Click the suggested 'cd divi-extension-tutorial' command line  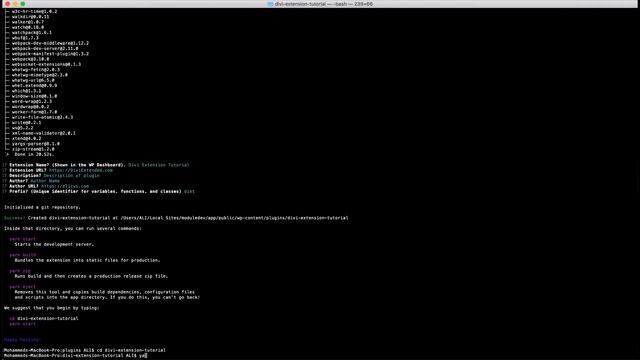coord(44,319)
